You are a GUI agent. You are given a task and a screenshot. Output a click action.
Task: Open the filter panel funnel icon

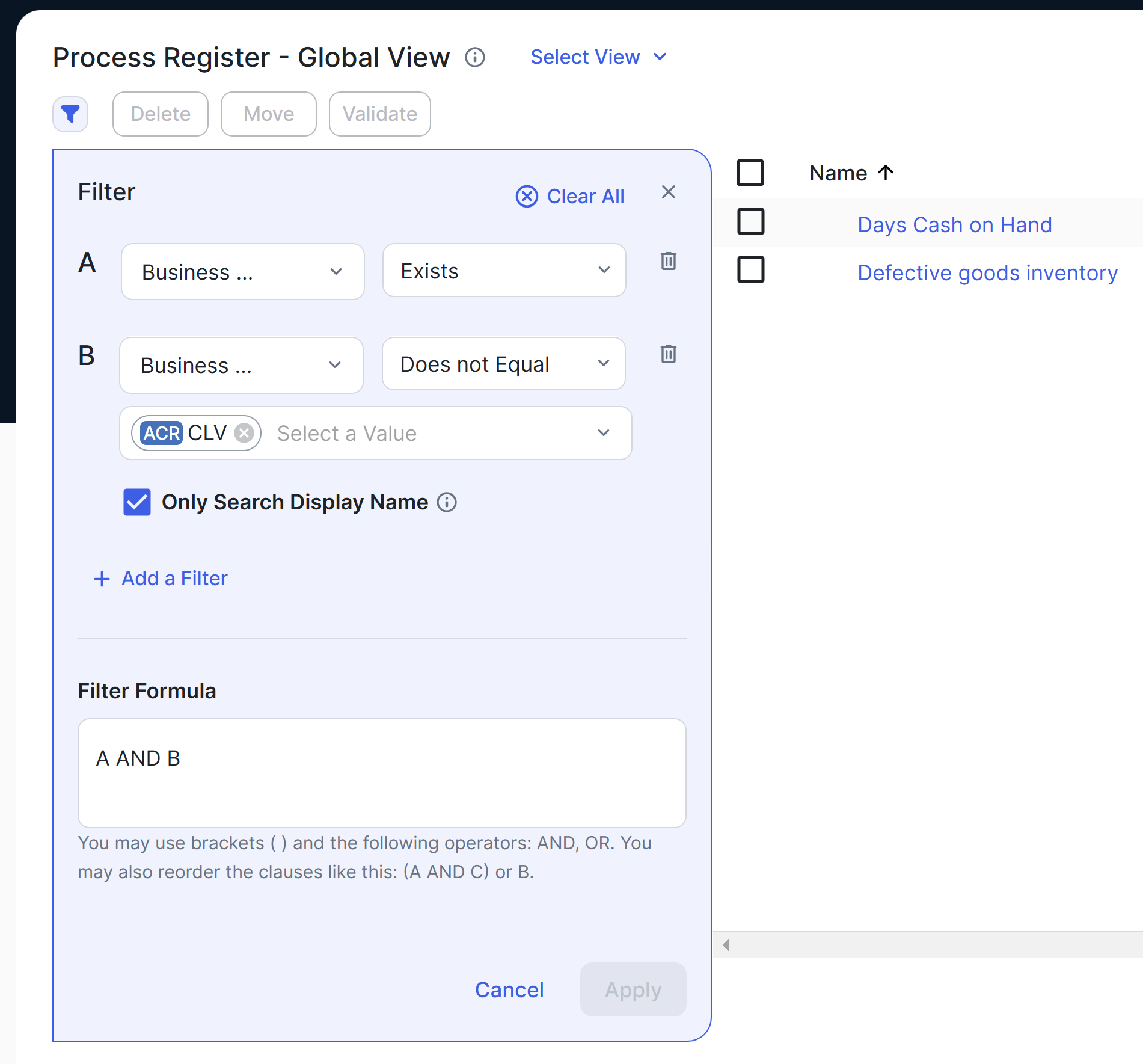tap(70, 114)
